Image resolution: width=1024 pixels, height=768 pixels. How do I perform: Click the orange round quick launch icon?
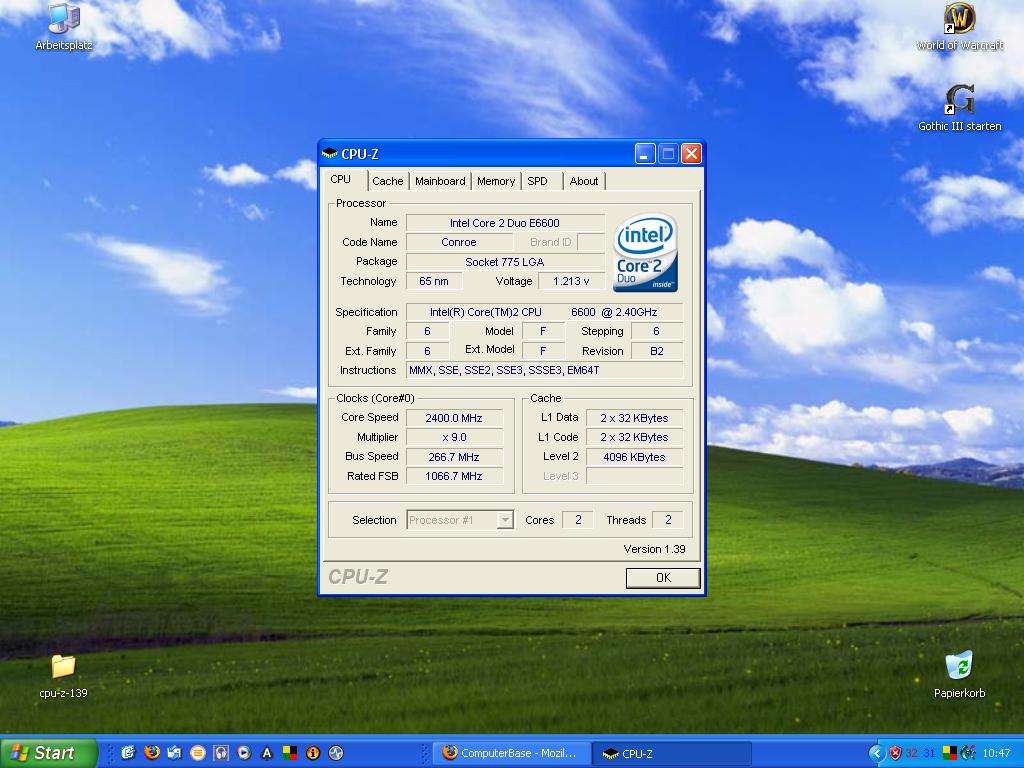coord(197,753)
